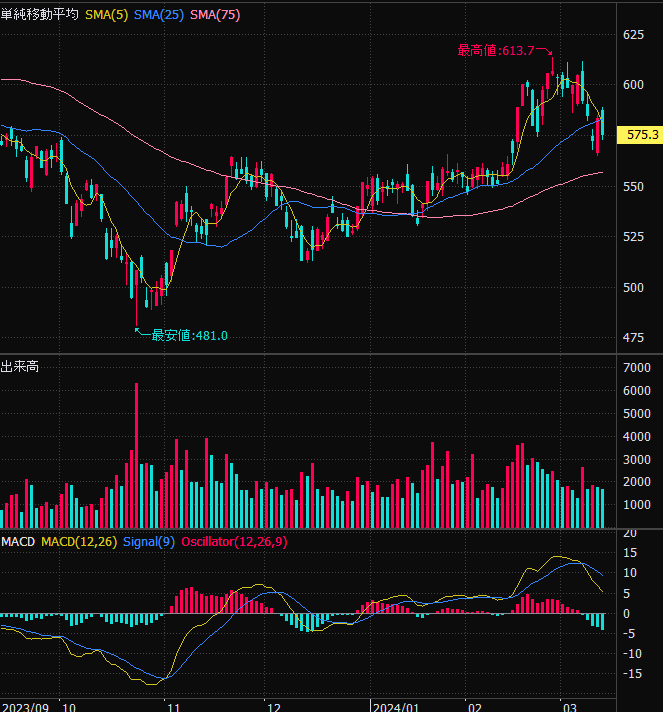663x712 pixels.
Task: Click the 出来高 volume panel title
Action: (20, 366)
